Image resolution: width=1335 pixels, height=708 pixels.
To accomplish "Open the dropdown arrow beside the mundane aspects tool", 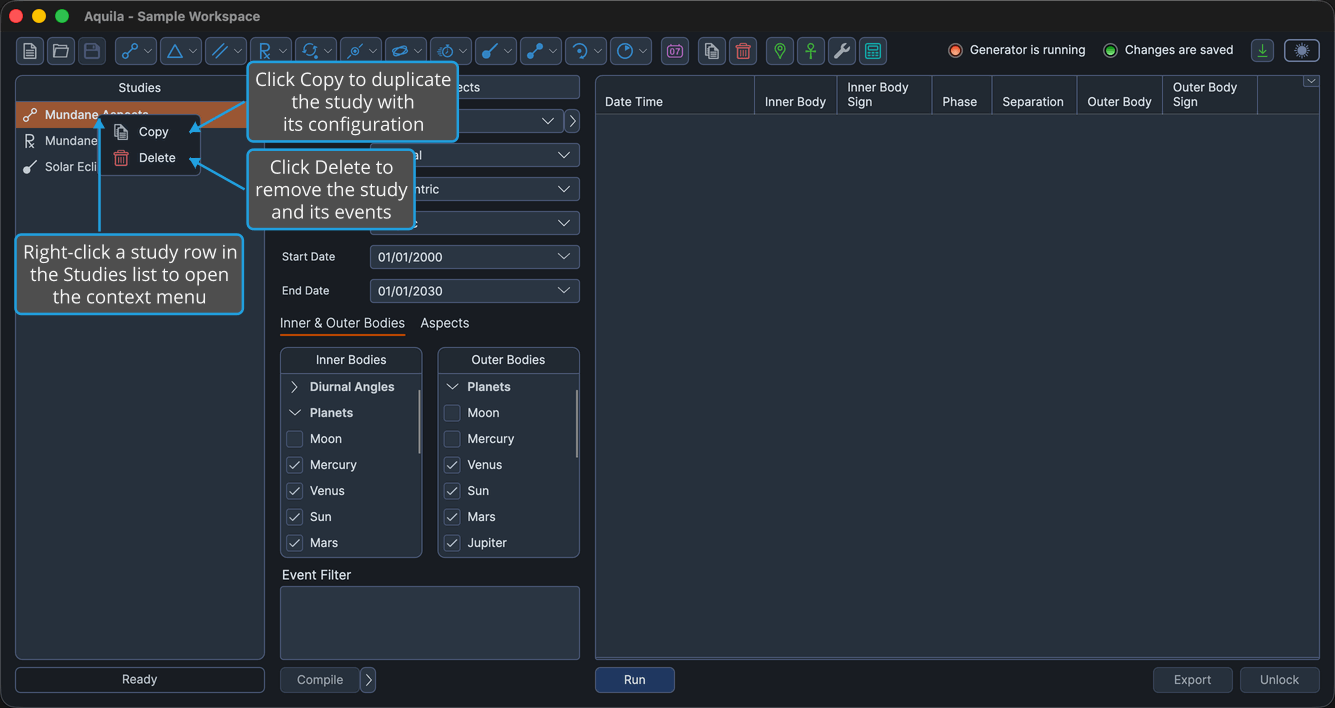I will click(148, 51).
